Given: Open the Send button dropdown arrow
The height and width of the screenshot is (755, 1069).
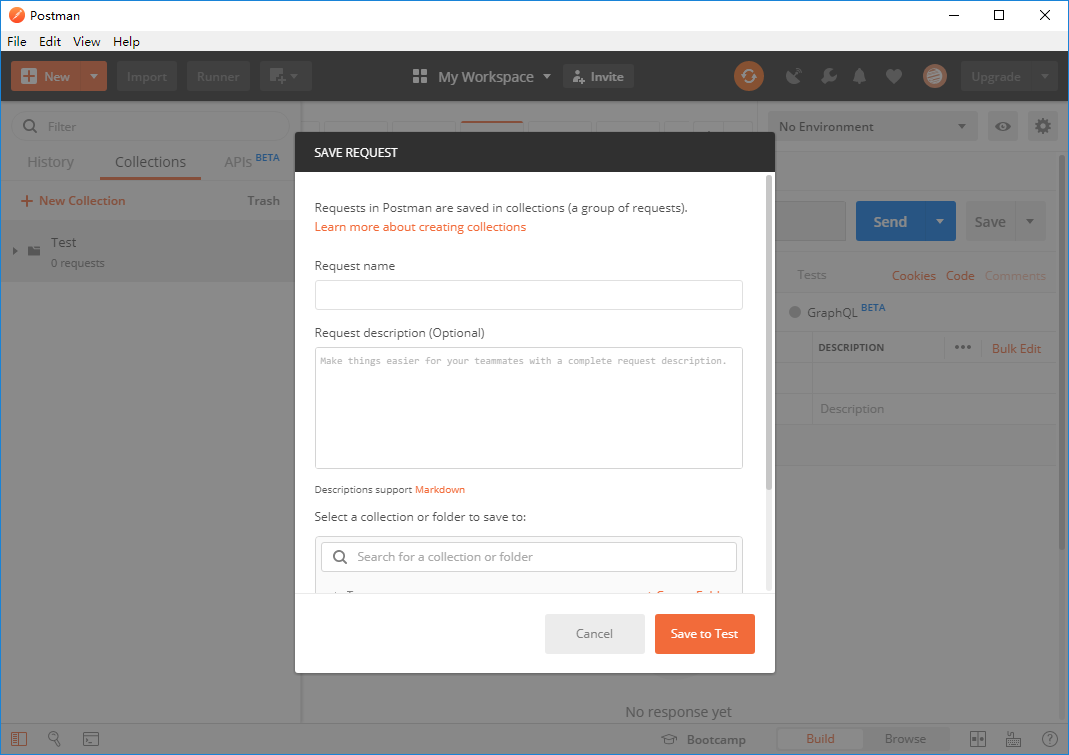Looking at the screenshot, I should pos(940,221).
